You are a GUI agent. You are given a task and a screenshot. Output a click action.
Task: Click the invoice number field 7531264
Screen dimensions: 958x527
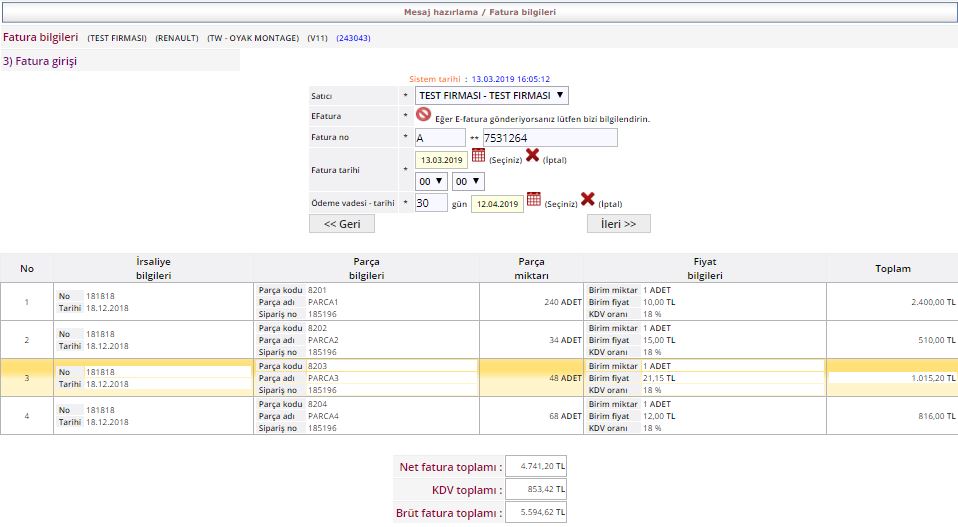point(549,138)
